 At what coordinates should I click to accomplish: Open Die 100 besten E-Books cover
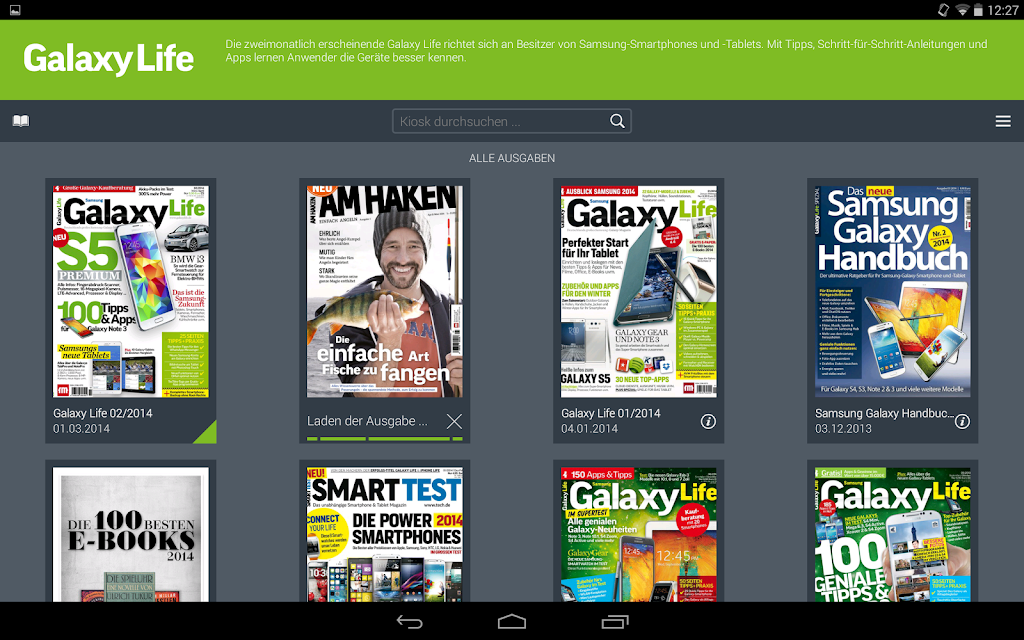click(x=131, y=534)
